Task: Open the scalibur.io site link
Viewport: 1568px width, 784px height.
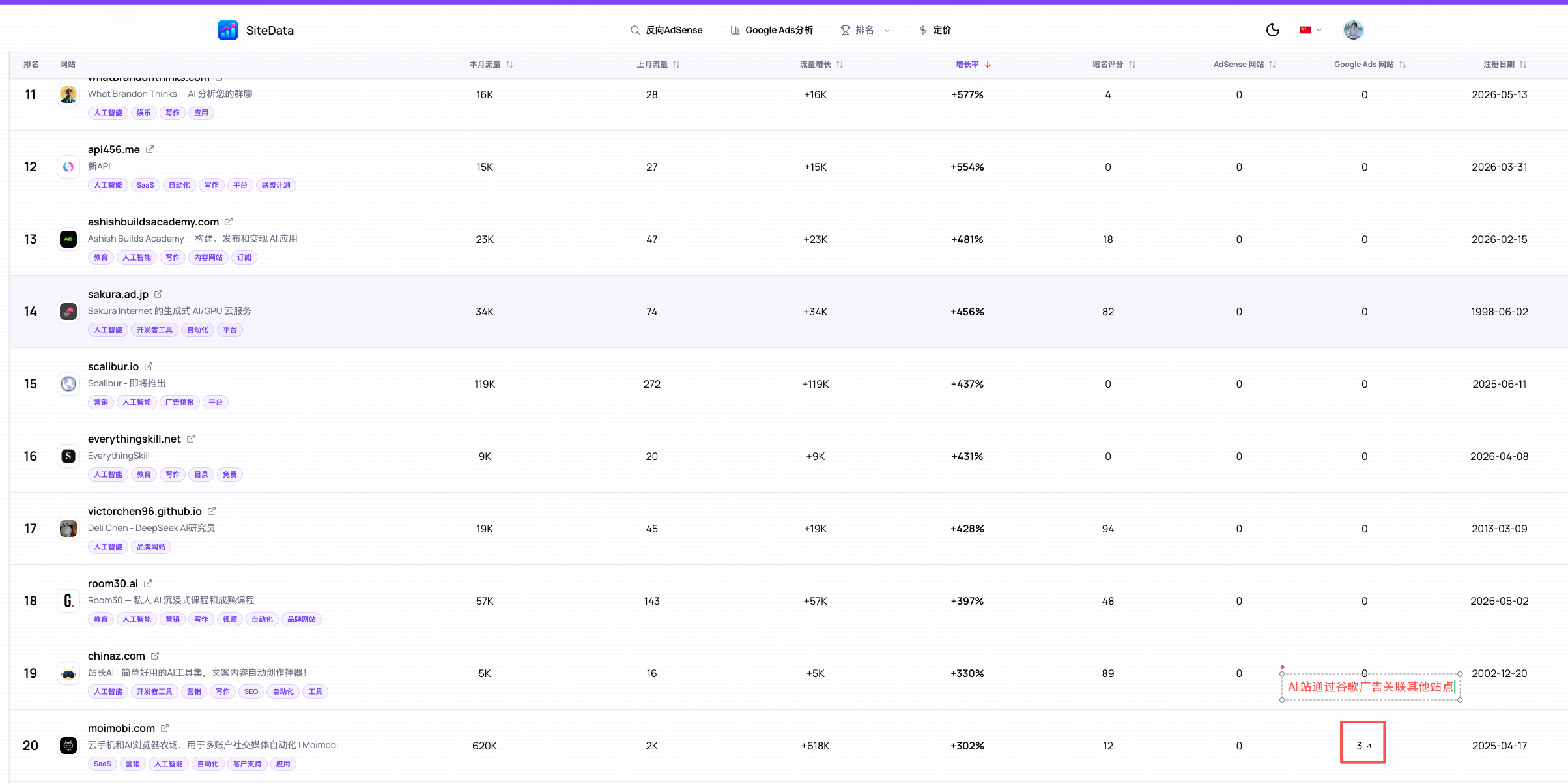Action: [x=113, y=366]
